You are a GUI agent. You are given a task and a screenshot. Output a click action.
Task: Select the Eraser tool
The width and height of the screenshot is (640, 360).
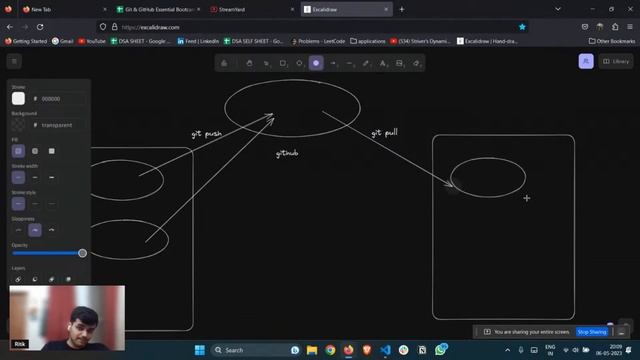416,63
